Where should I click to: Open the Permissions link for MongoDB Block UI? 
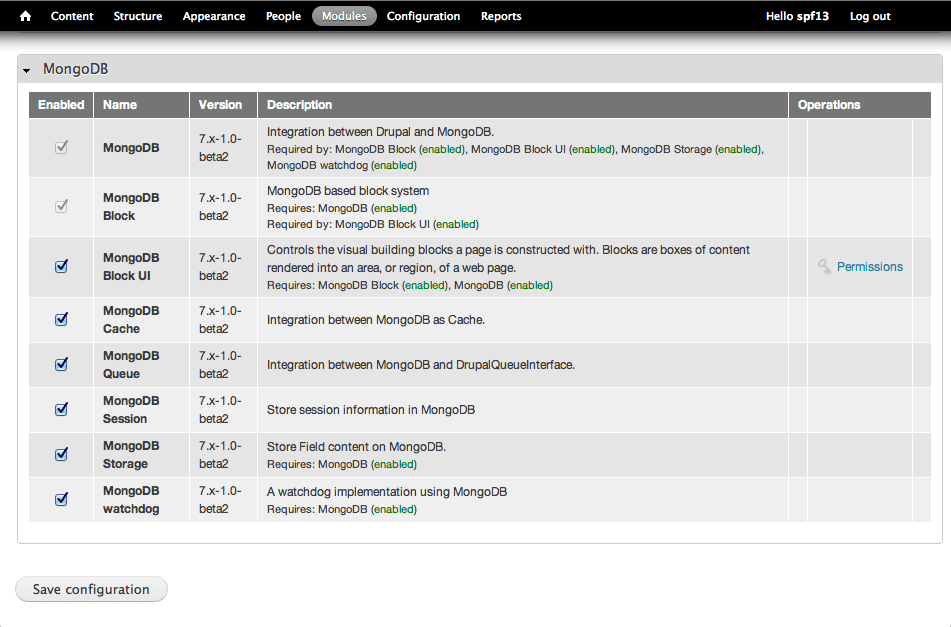point(870,266)
